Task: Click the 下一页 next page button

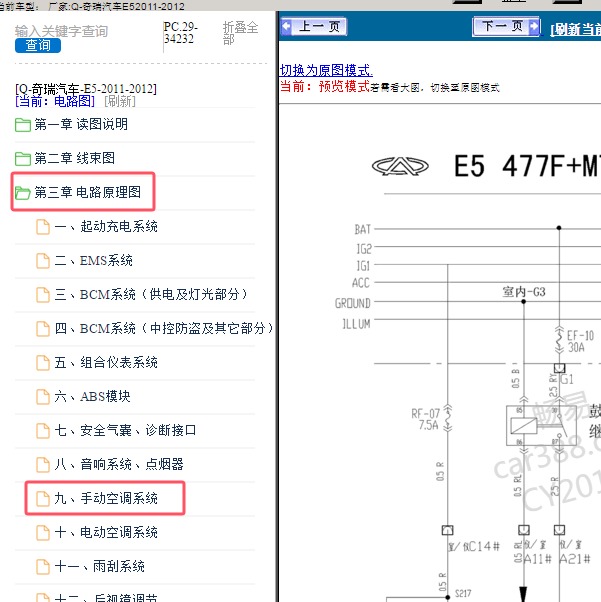Action: [506, 26]
